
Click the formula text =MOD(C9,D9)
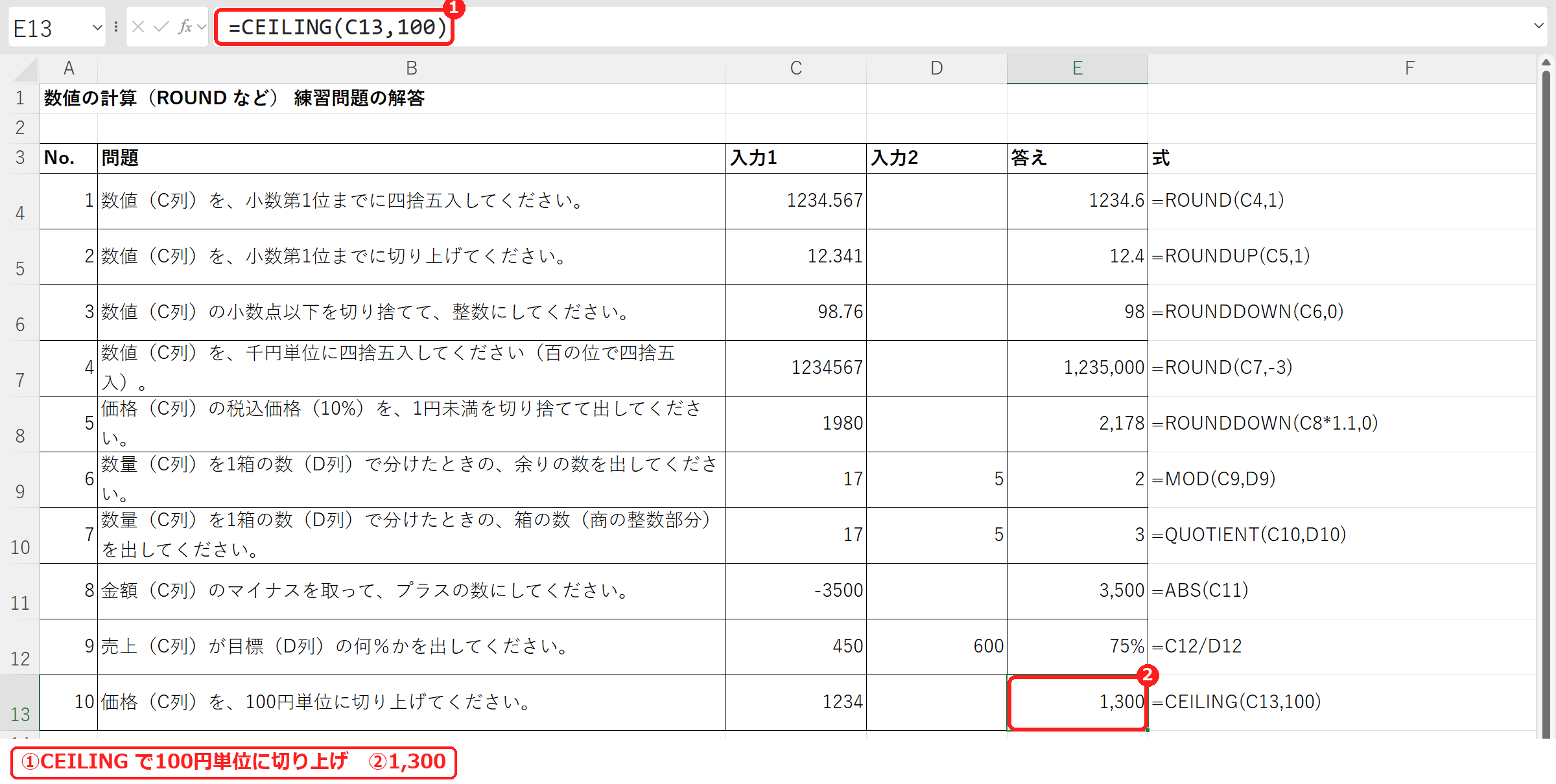click(x=1214, y=479)
